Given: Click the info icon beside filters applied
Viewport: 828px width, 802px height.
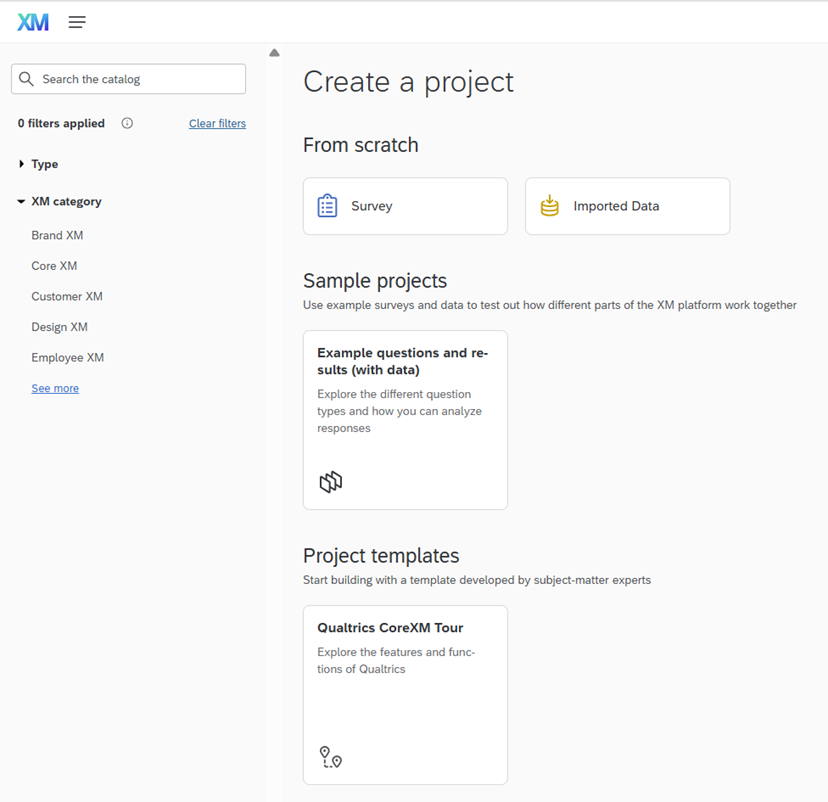Looking at the screenshot, I should [127, 124].
